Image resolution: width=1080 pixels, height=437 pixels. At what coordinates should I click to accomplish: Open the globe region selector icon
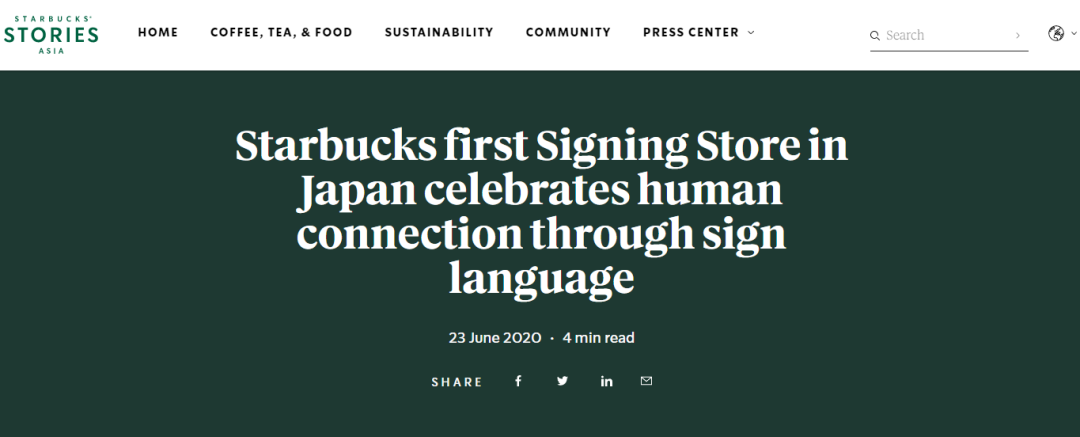[x=1056, y=33]
